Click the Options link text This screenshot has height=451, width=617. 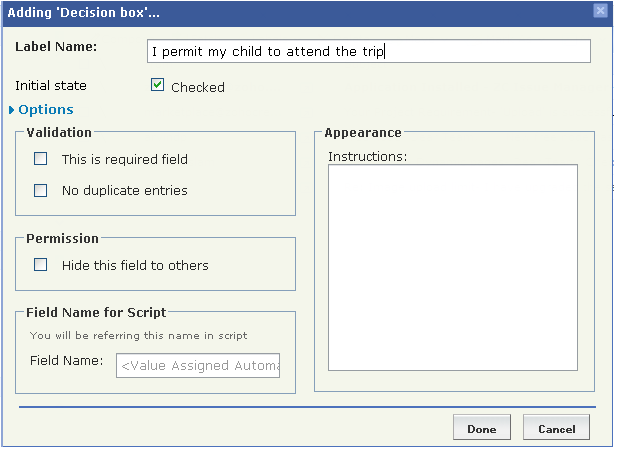(x=46, y=110)
